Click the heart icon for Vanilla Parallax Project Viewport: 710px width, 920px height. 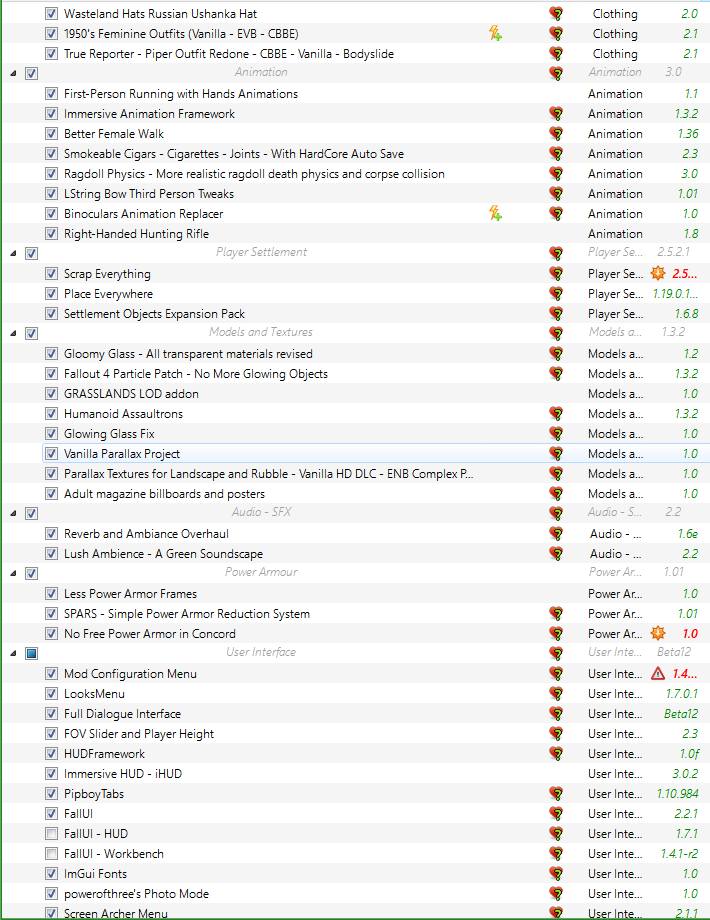click(x=556, y=454)
